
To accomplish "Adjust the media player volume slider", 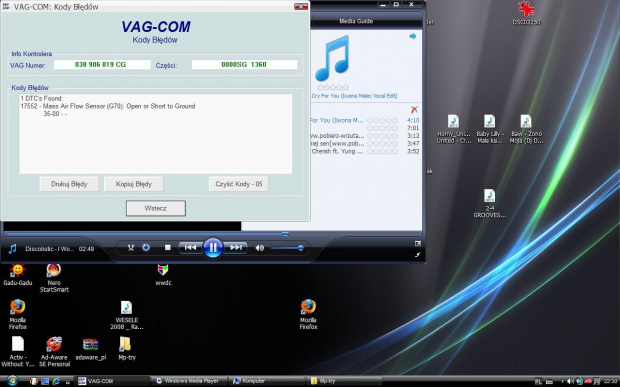I will 287,248.
